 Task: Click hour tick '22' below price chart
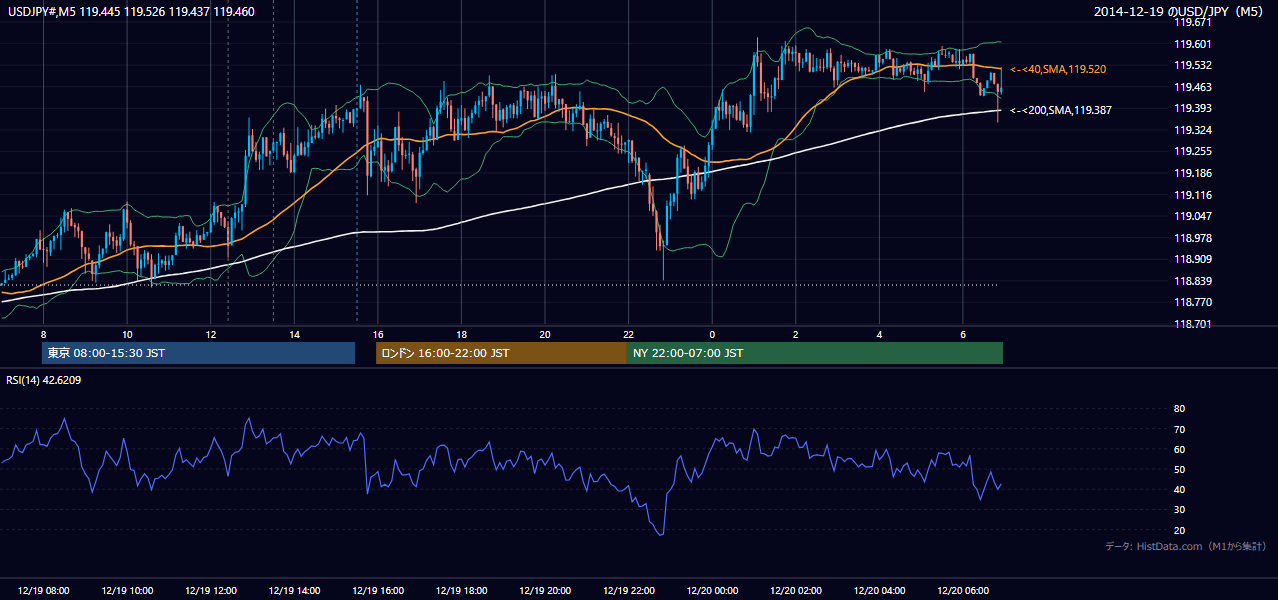pos(628,334)
